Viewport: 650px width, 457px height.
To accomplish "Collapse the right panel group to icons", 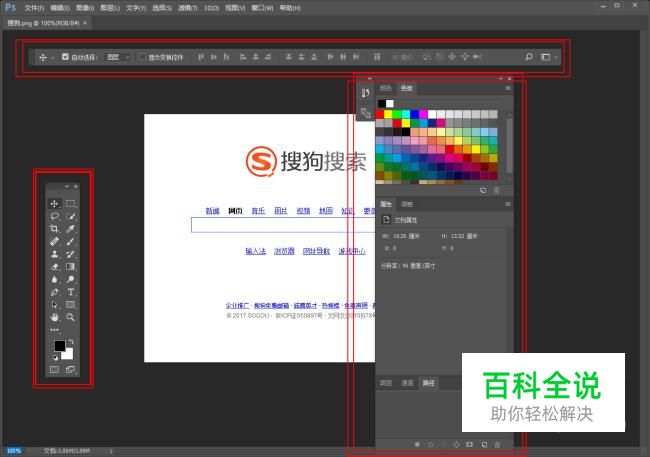I will pos(500,78).
